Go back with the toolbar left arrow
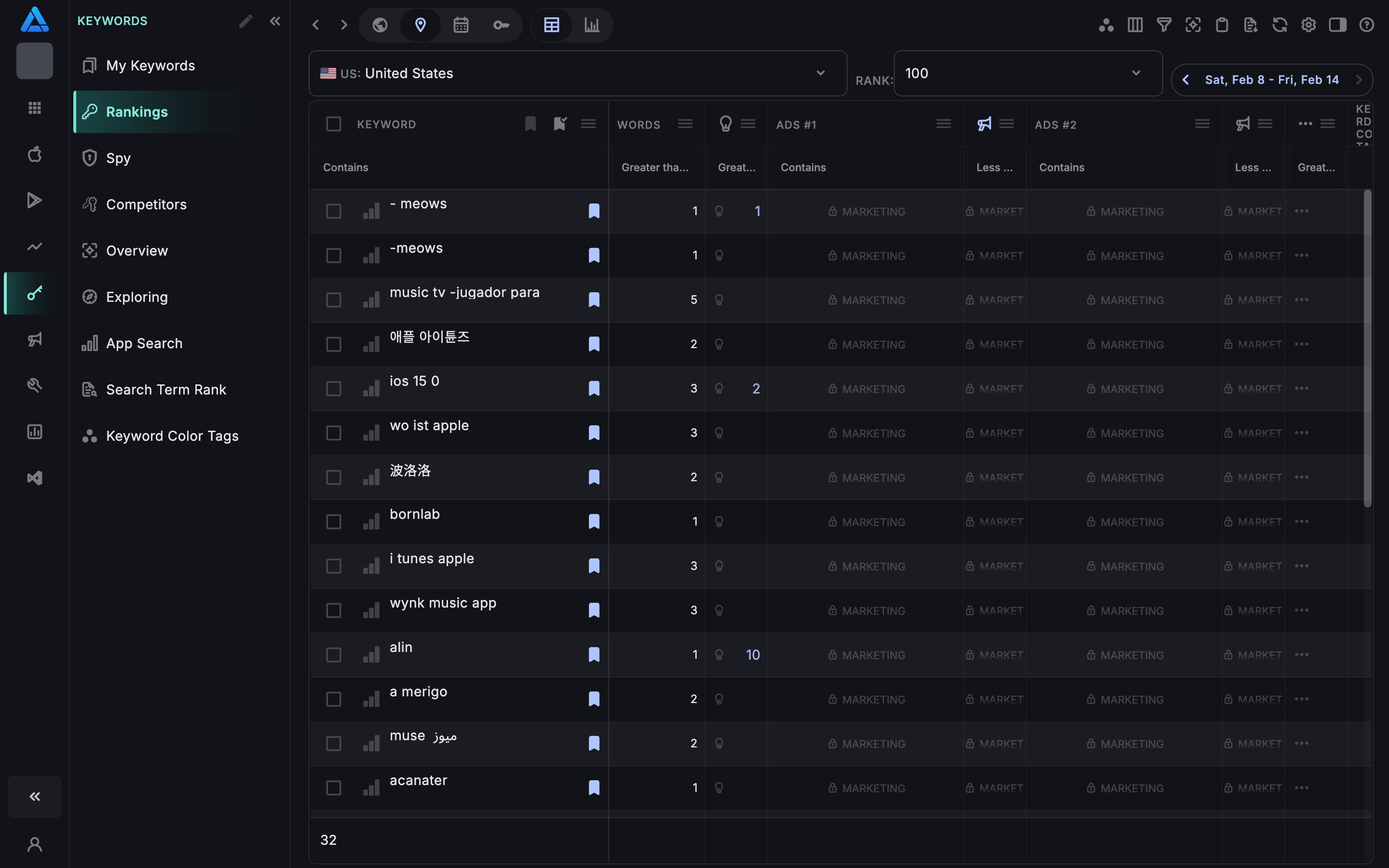 [x=316, y=25]
